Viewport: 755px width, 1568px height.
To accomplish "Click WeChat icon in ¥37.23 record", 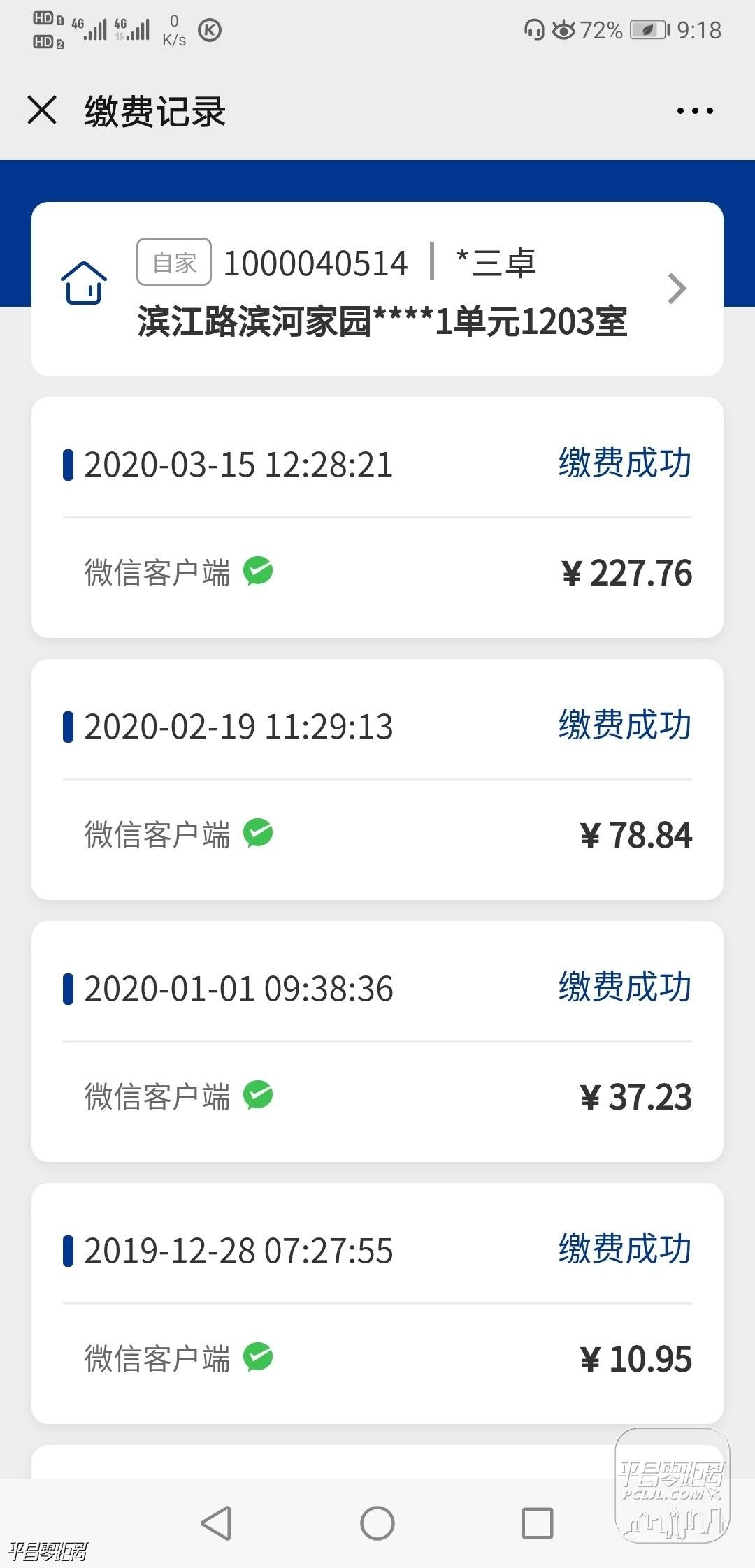I will point(258,1095).
